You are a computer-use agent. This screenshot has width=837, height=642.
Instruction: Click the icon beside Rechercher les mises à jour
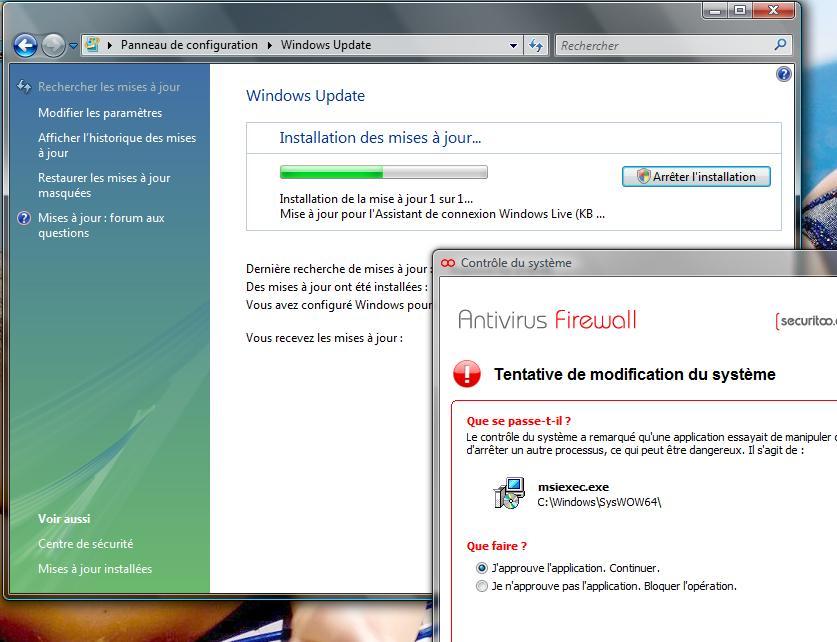pyautogui.click(x=24, y=86)
